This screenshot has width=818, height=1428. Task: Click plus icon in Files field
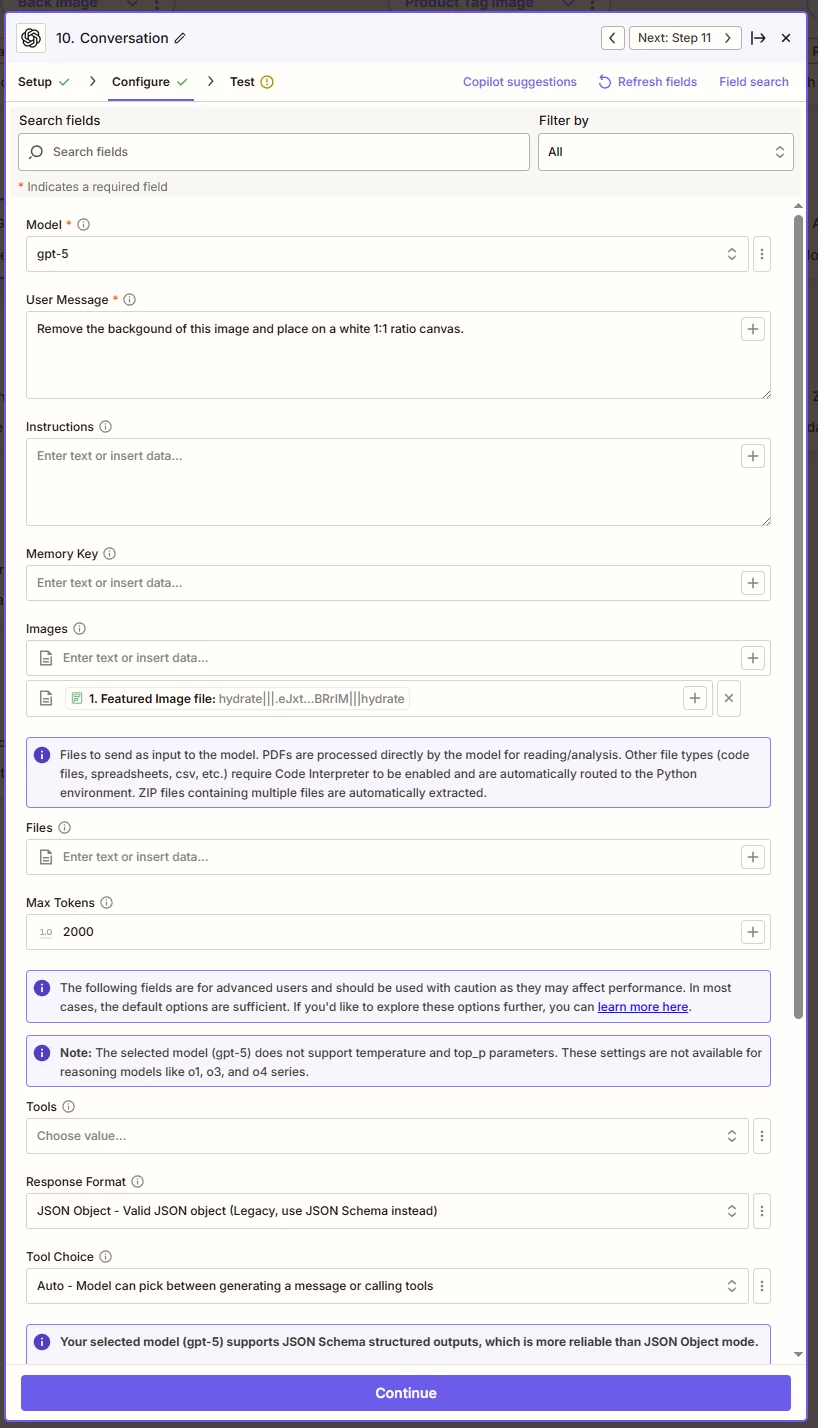click(x=753, y=857)
